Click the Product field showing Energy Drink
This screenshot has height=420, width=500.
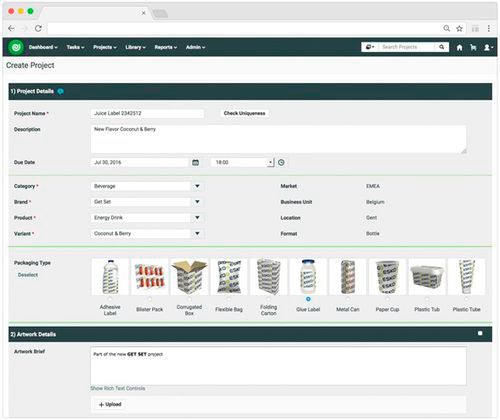click(141, 218)
